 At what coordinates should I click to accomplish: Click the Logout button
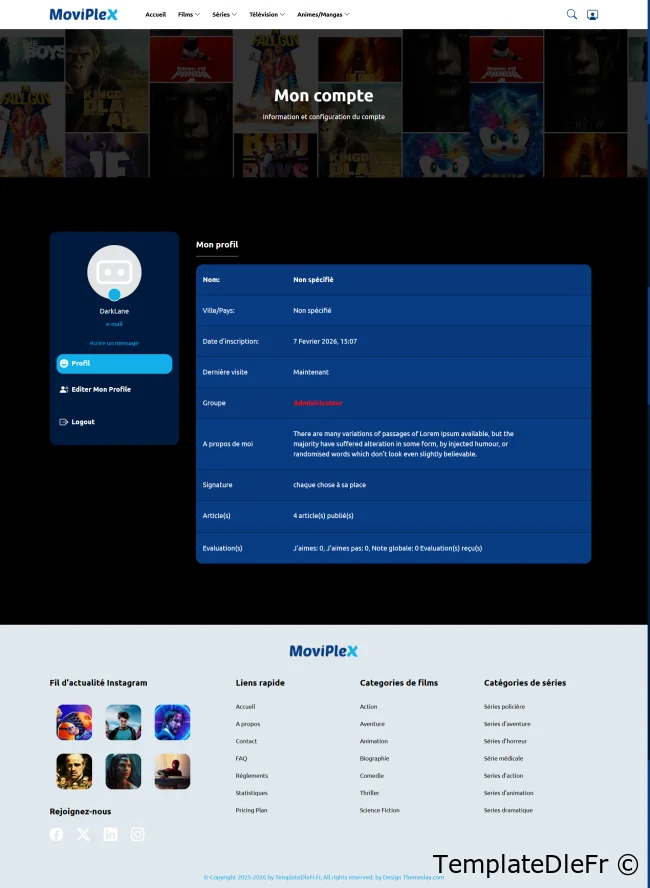click(82, 422)
